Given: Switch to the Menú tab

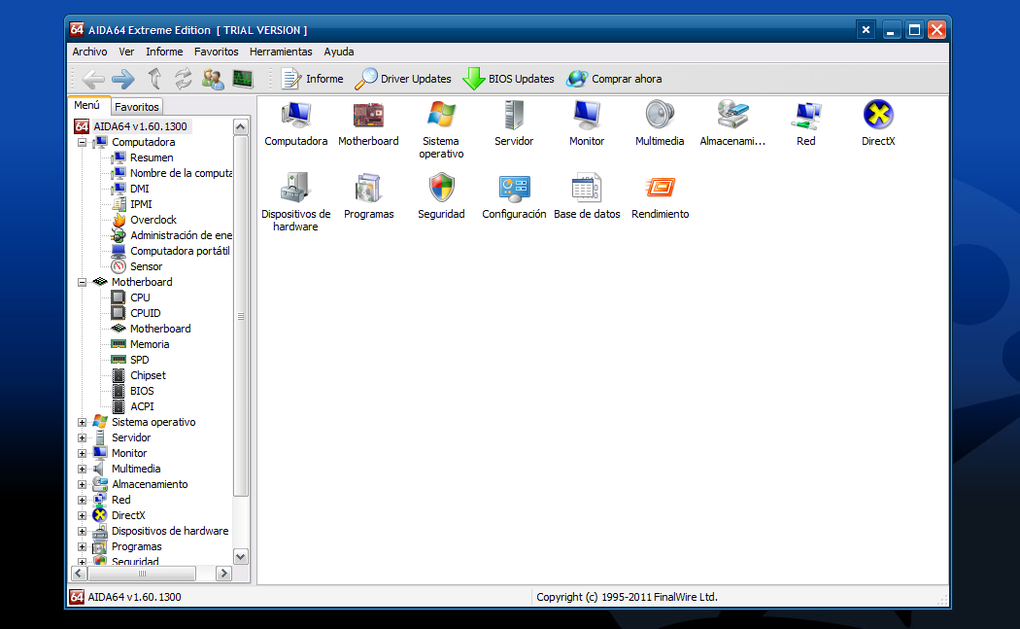Looking at the screenshot, I should pyautogui.click(x=87, y=105).
